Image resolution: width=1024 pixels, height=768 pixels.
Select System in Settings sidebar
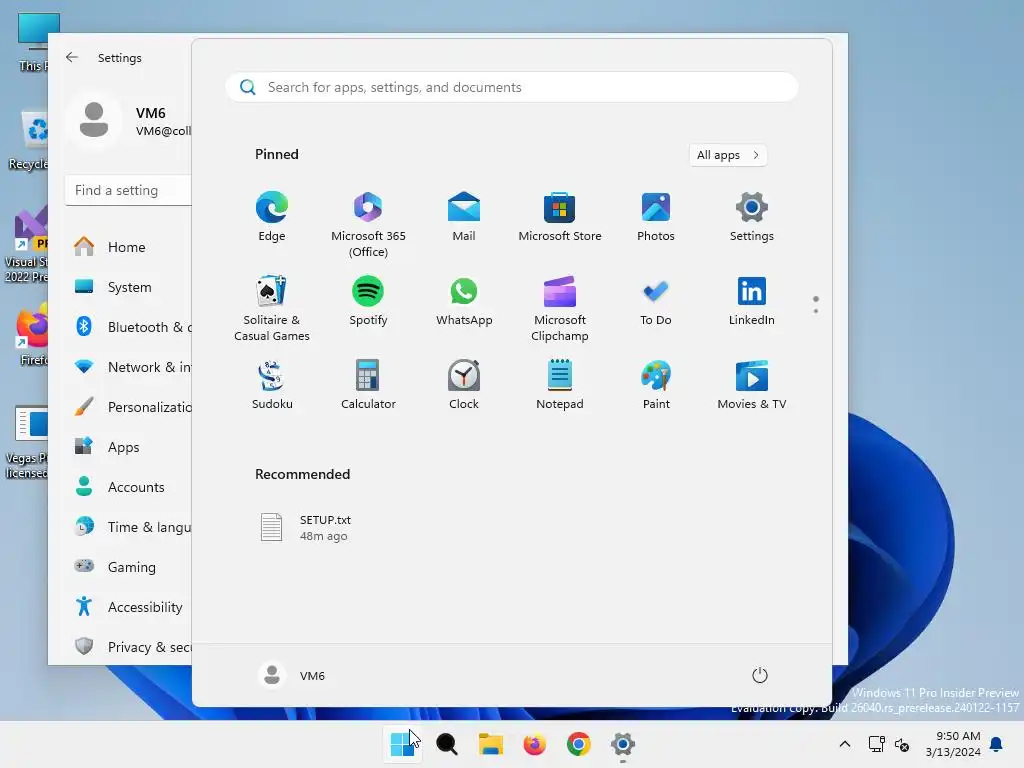point(129,287)
